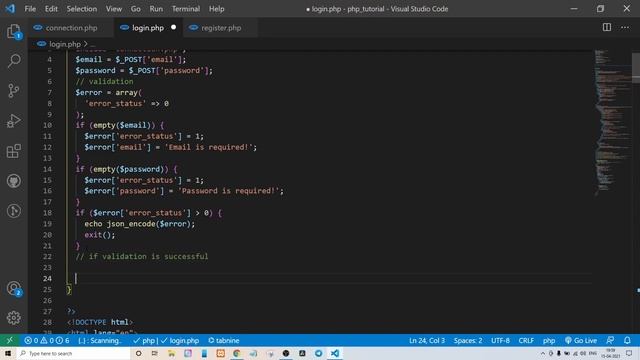
Task: Open the Cortana circle icon on taskbar
Action: click(138, 353)
